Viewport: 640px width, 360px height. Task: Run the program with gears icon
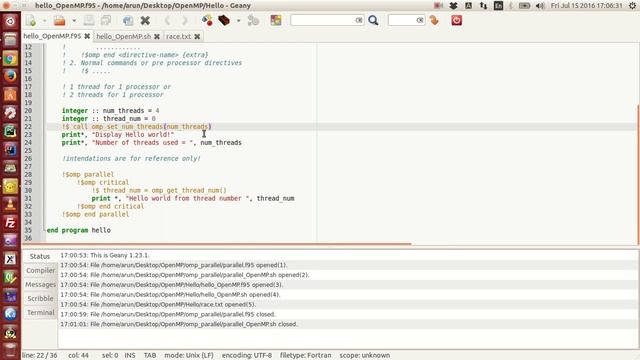point(253,20)
